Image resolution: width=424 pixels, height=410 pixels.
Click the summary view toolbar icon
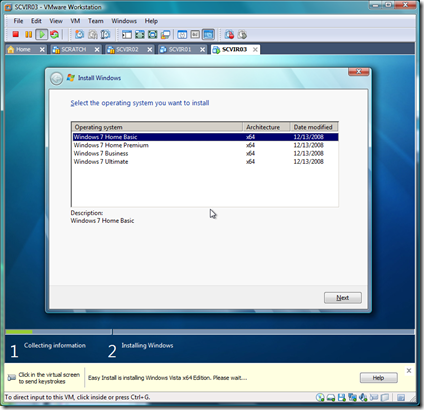(x=182, y=34)
